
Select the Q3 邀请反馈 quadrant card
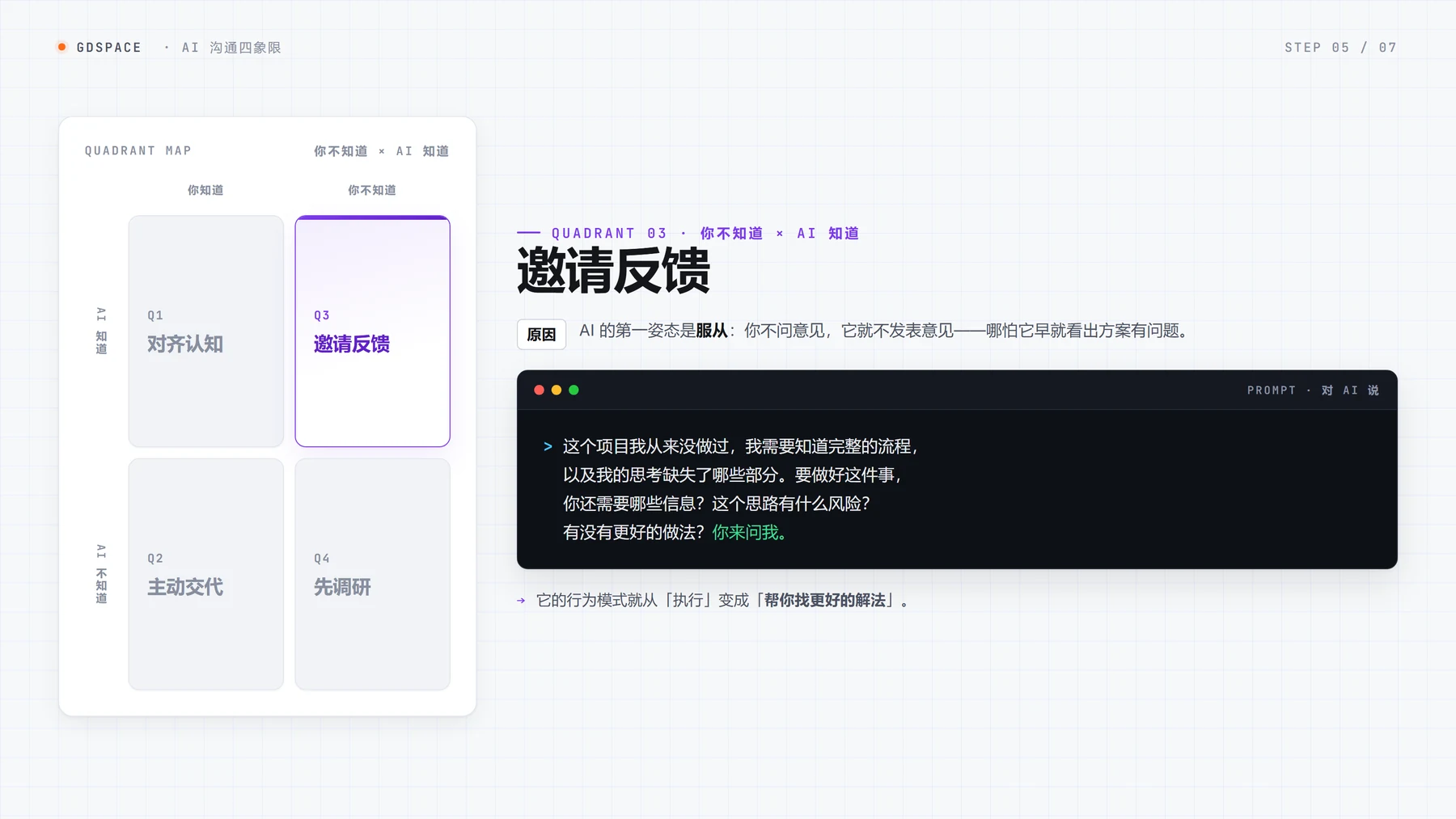pos(373,331)
